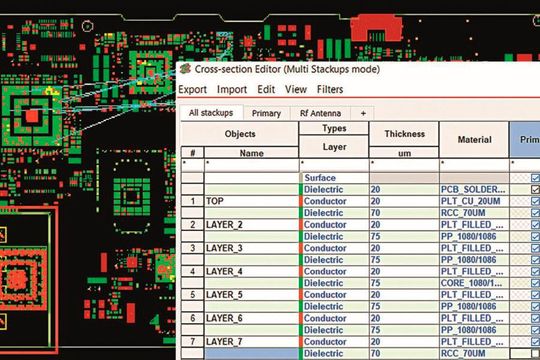This screenshot has width=540, height=360.
Task: Select the highlighted blue name cell in bottom Dielectric row
Action: [251, 353]
